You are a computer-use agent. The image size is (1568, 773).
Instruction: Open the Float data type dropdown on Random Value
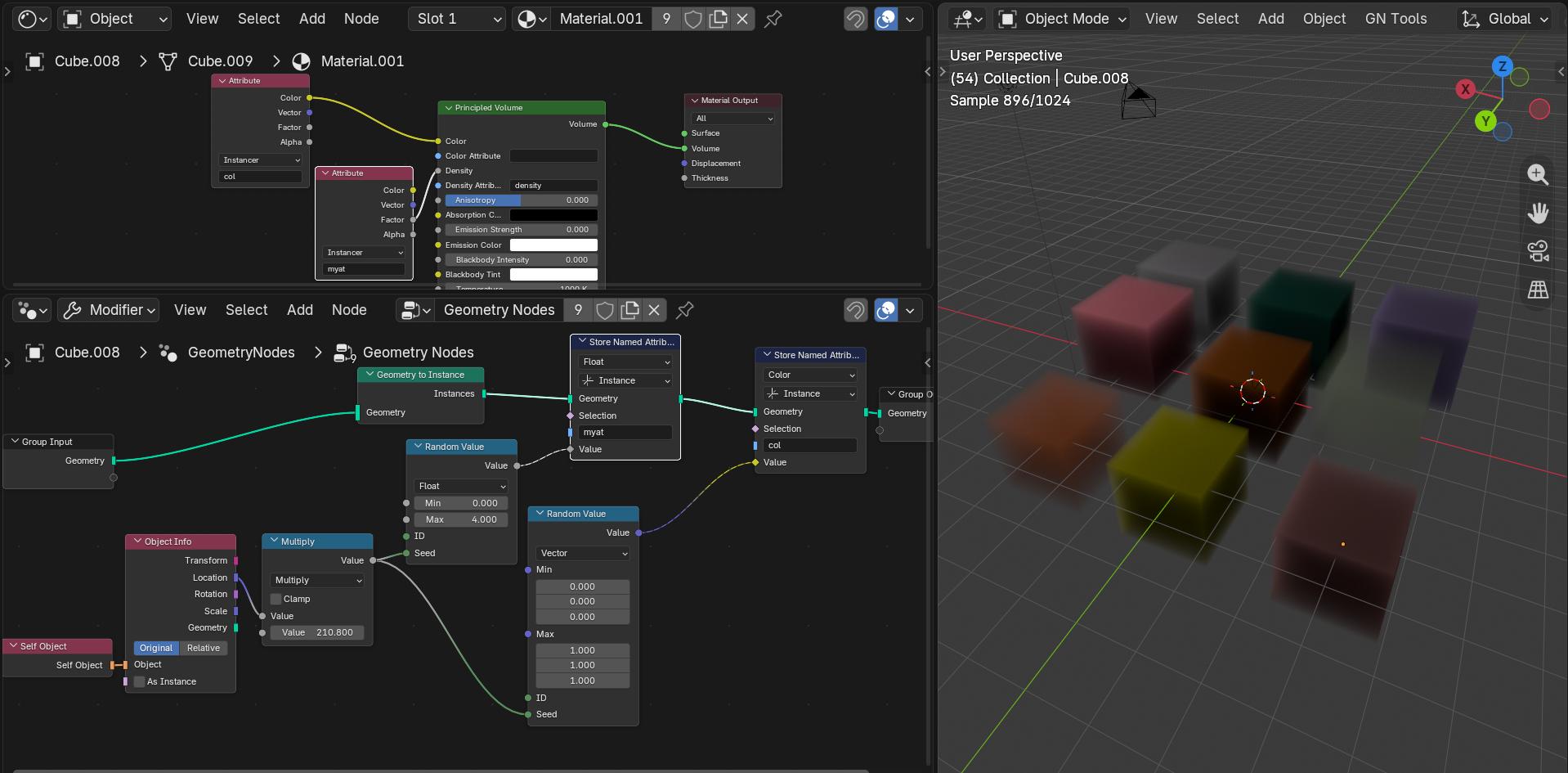click(x=462, y=486)
